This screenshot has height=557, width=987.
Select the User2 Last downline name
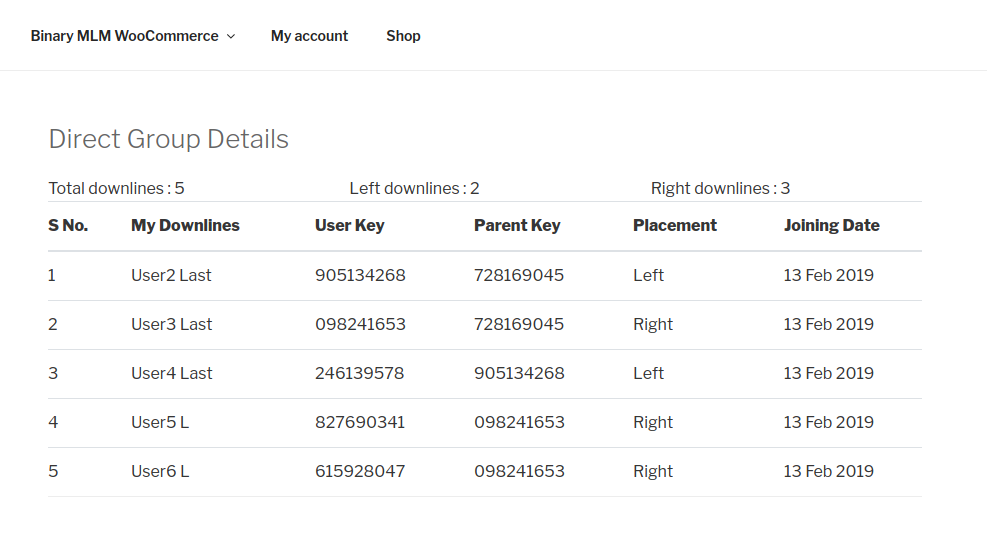pos(171,275)
